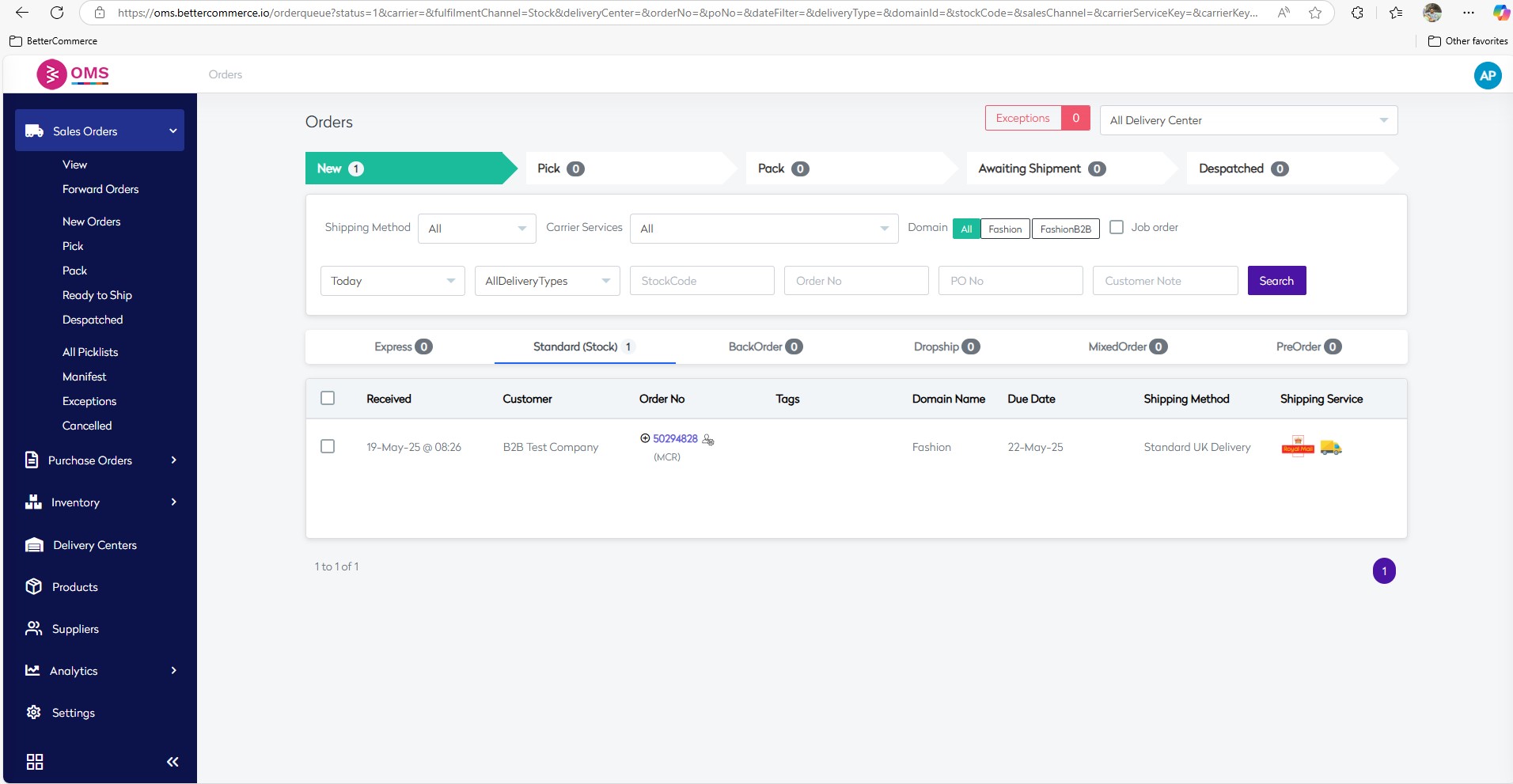Go to the Awaiting Shipment stage
Viewport: 1513px width, 784px height.
(1041, 169)
